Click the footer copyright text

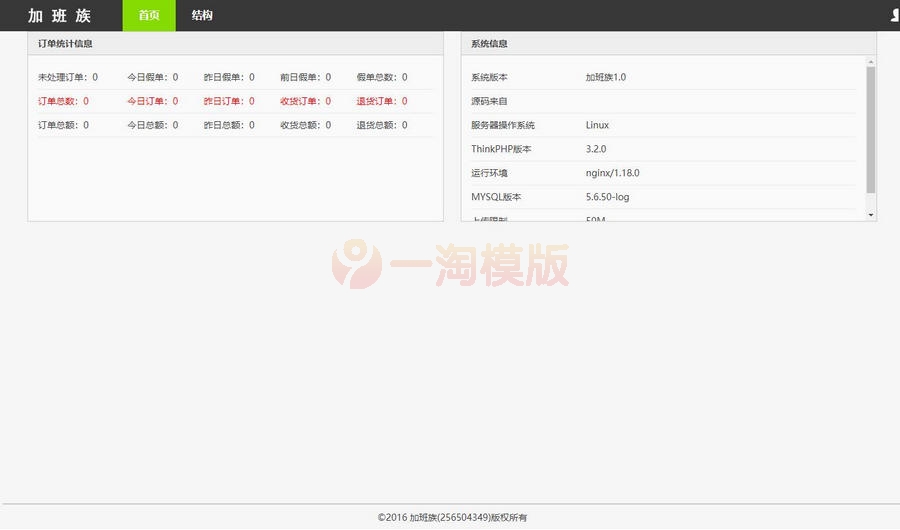(452, 517)
